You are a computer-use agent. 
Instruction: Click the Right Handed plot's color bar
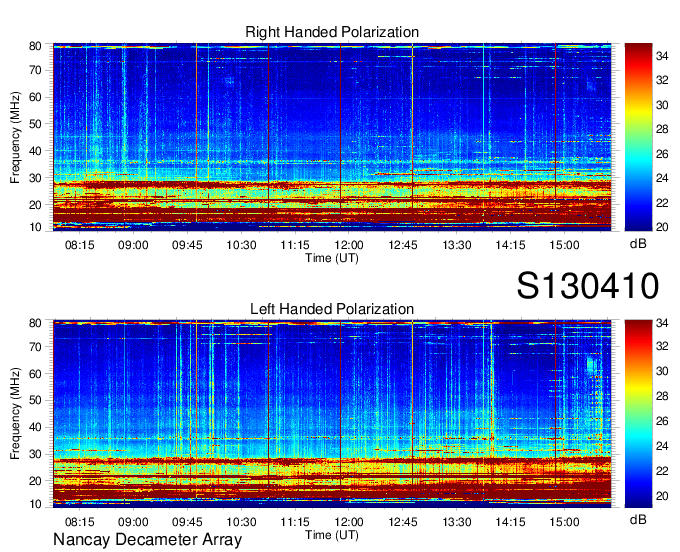point(638,137)
